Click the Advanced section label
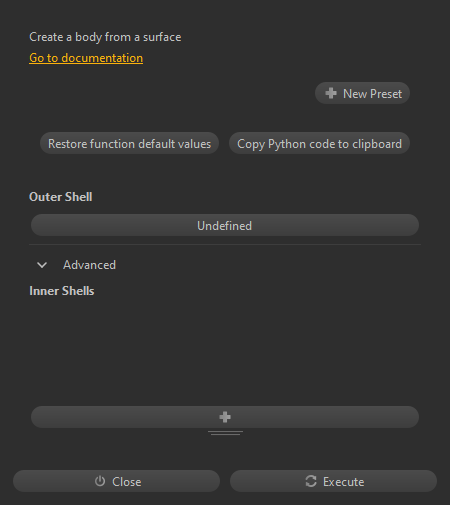Viewport: 450px width, 505px height. tap(89, 265)
